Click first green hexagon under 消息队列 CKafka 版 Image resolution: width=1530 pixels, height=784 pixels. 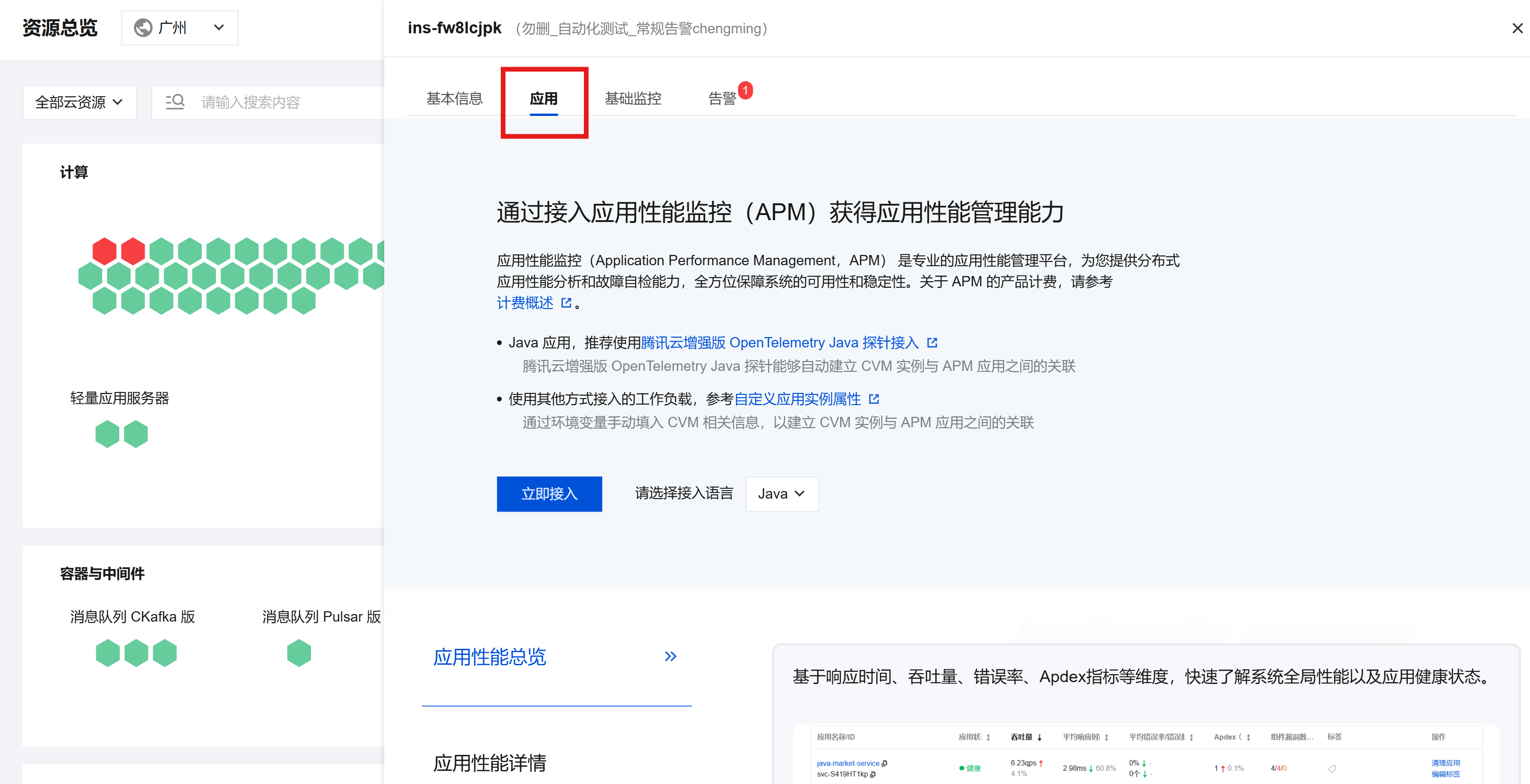pos(108,653)
